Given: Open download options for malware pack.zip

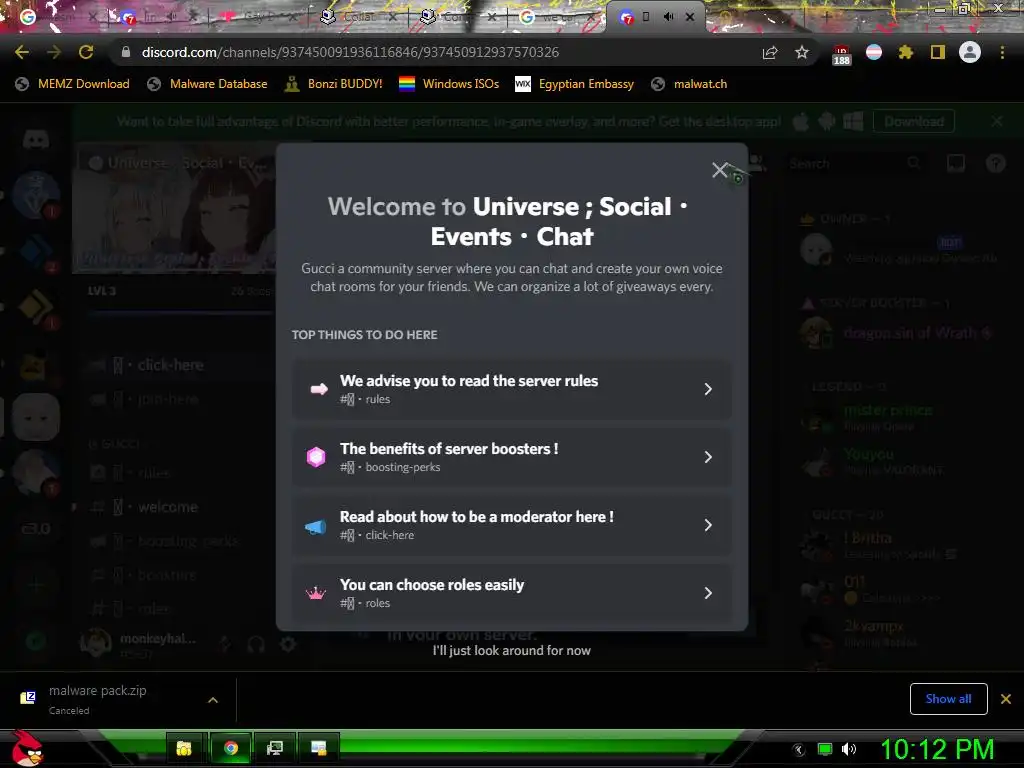Looking at the screenshot, I should click(213, 700).
